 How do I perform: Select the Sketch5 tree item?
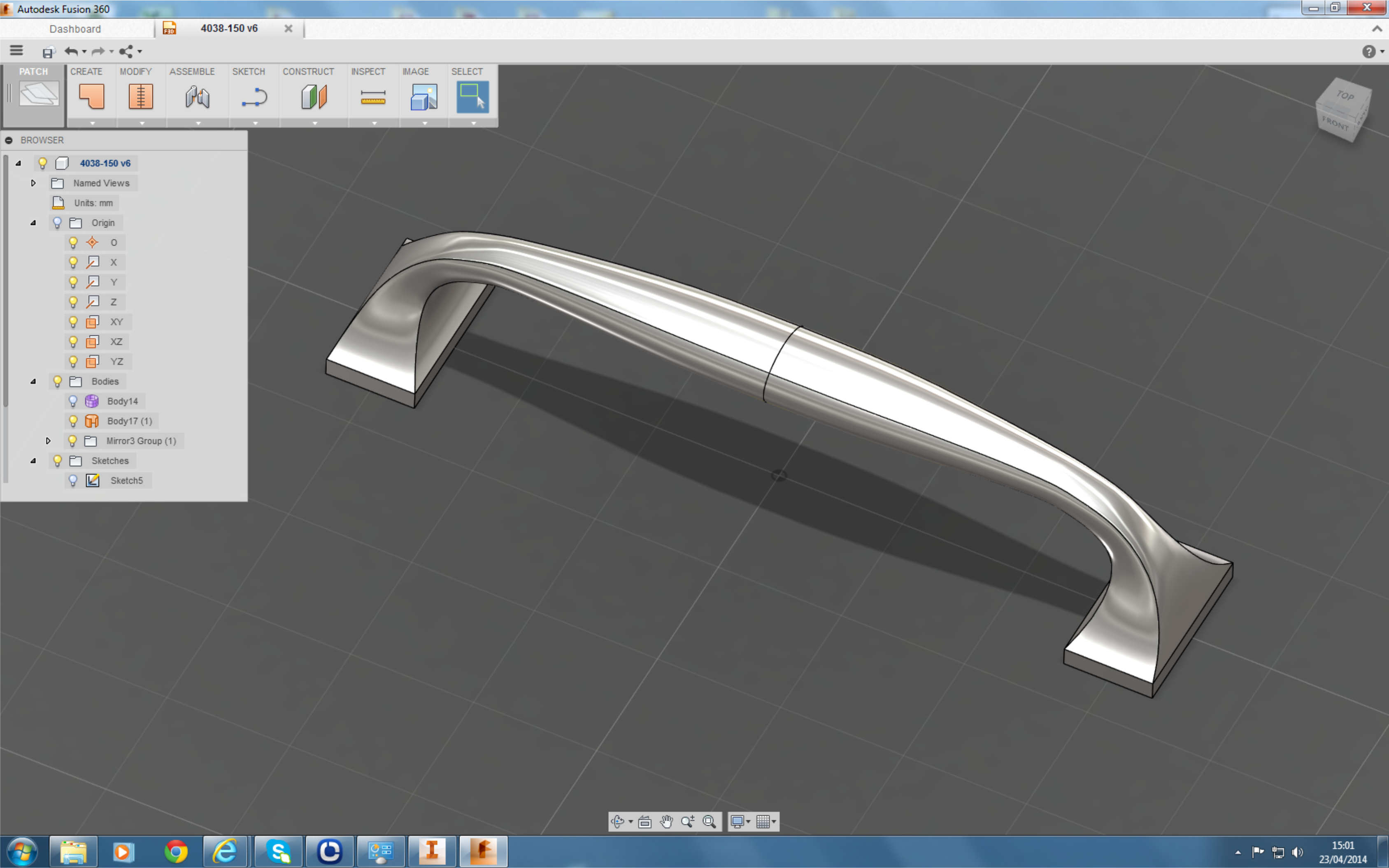pyautogui.click(x=126, y=480)
